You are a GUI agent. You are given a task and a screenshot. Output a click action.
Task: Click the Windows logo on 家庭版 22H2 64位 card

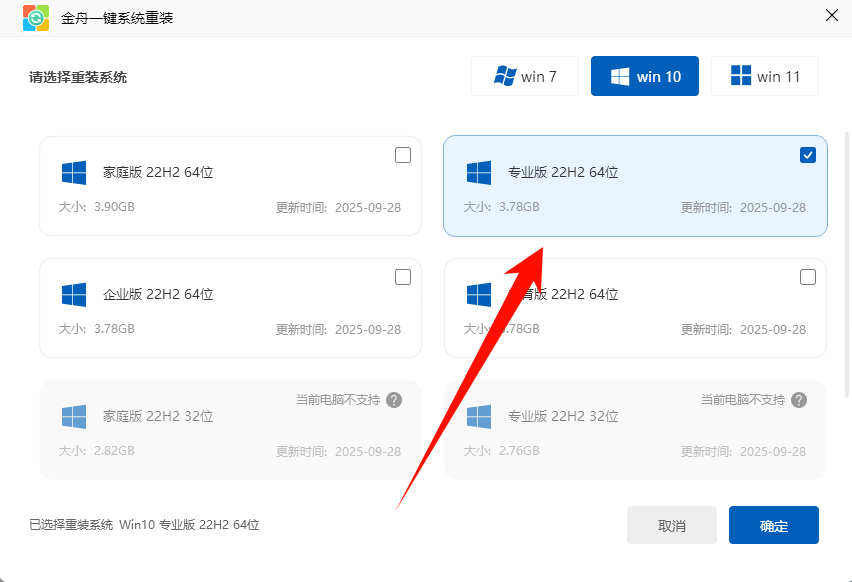(72, 171)
